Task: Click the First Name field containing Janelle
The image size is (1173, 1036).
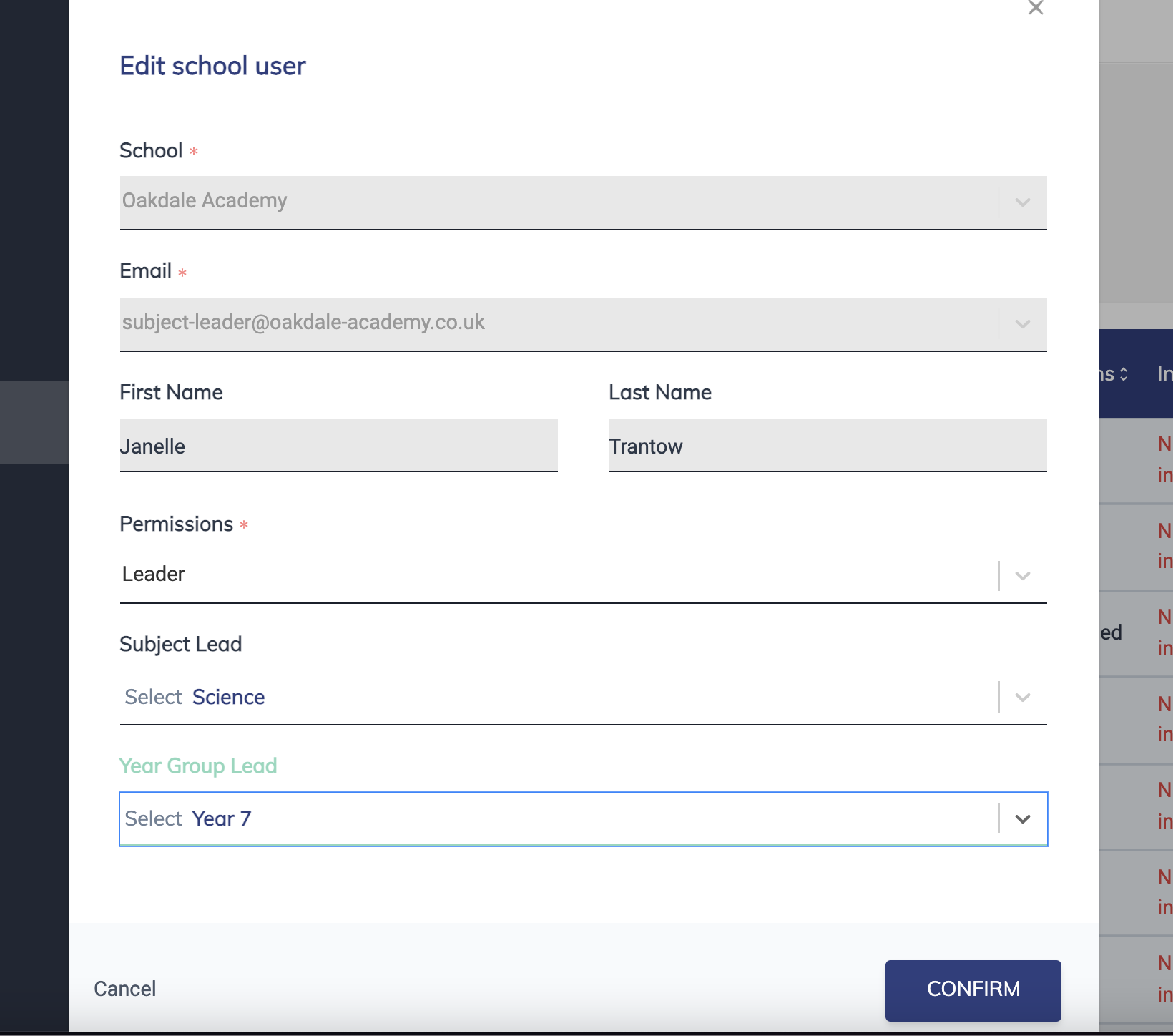Action: pos(338,446)
